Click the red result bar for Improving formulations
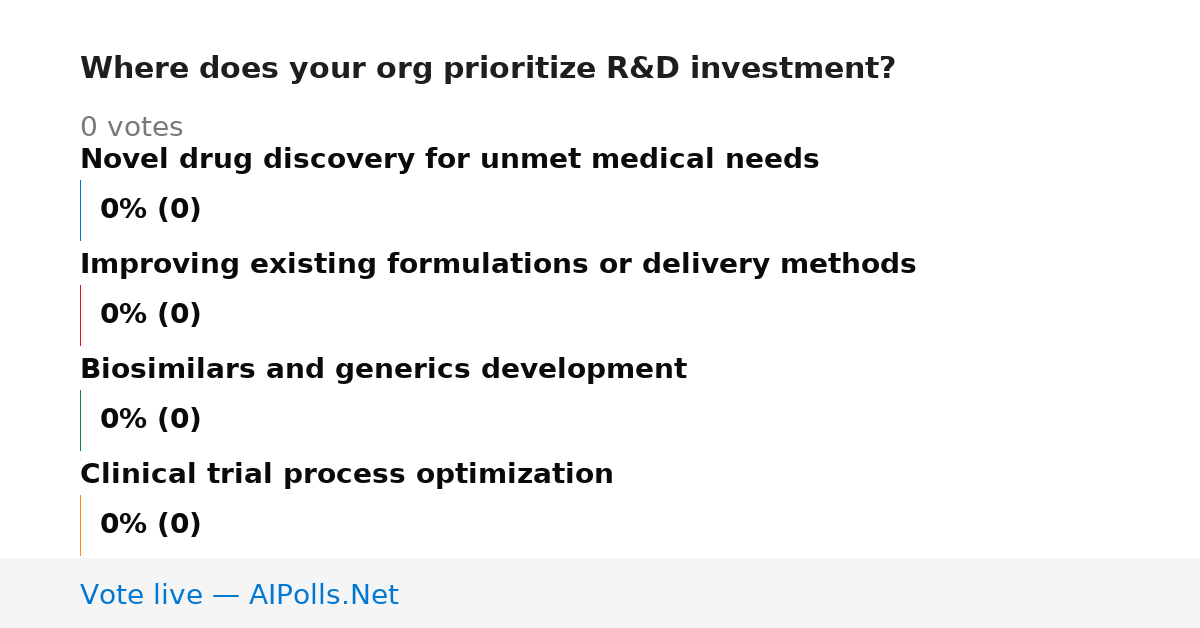 pyautogui.click(x=80, y=315)
